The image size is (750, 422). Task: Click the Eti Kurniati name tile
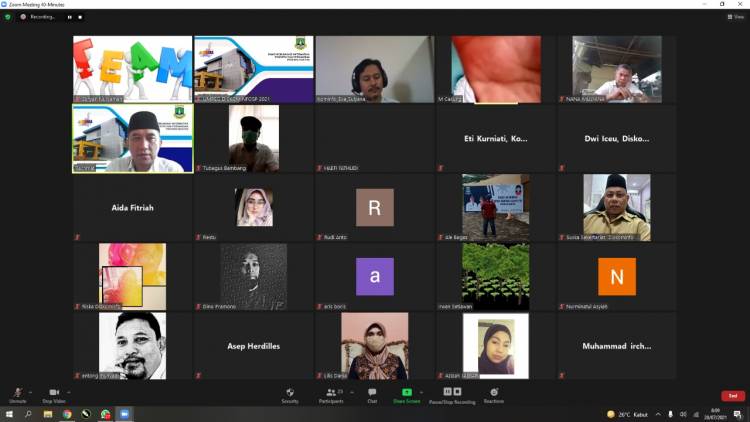(x=496, y=138)
